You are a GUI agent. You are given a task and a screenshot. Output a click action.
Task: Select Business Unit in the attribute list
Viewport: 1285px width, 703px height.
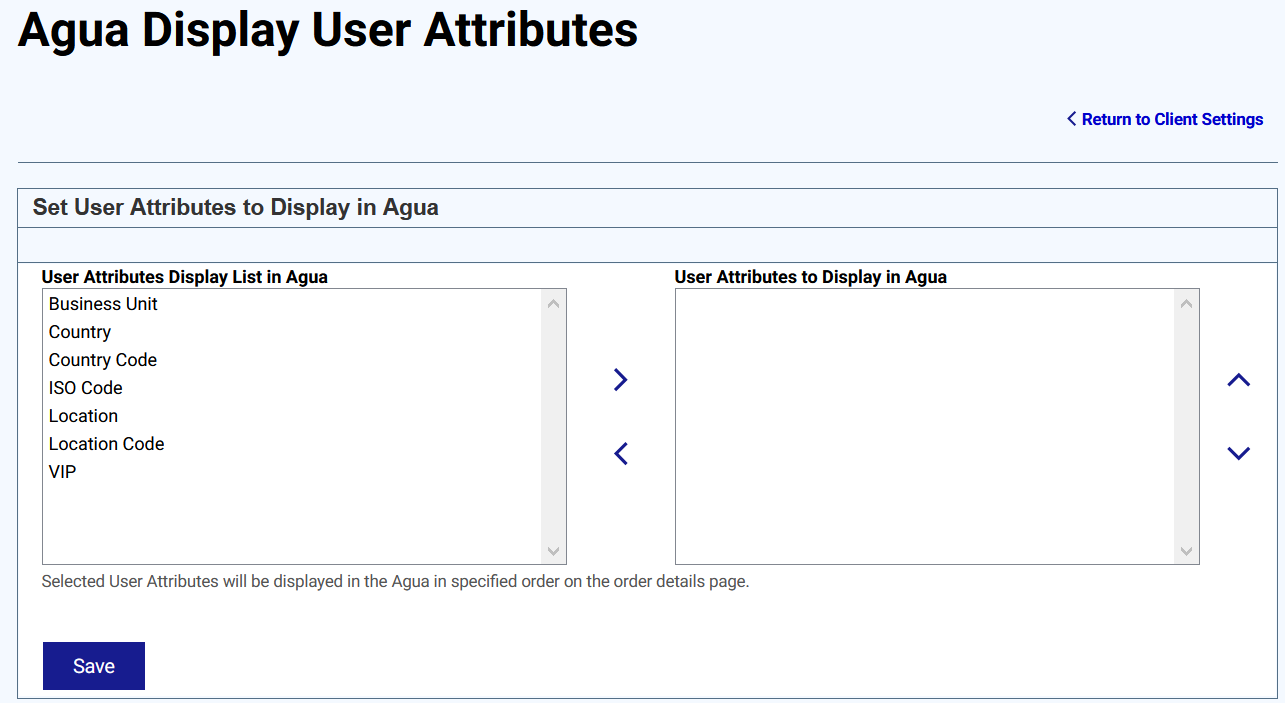click(103, 304)
